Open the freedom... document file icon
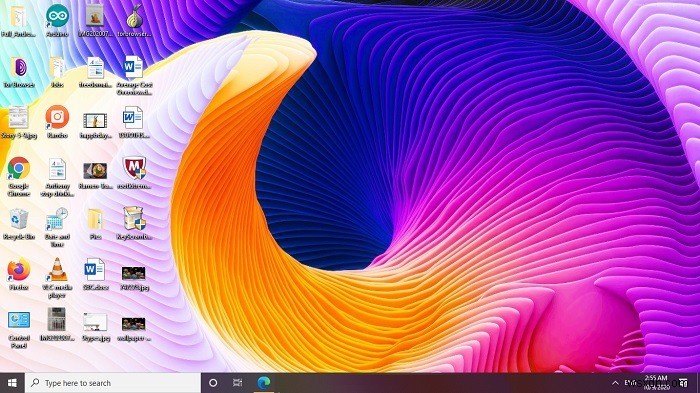700x393 pixels. tap(95, 68)
